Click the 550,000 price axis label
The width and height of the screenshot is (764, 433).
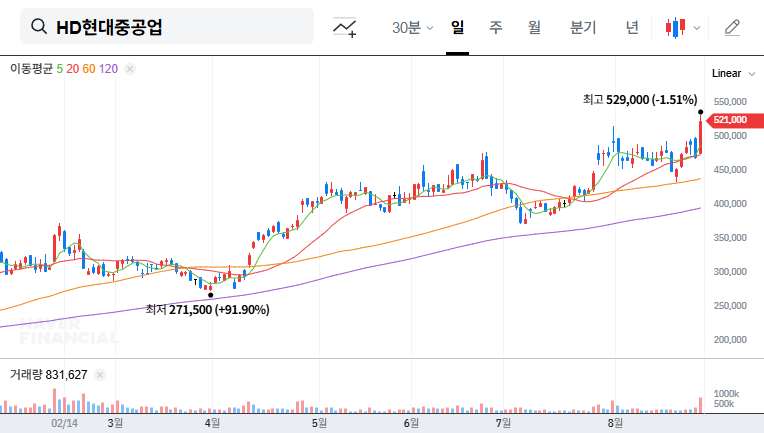point(730,102)
